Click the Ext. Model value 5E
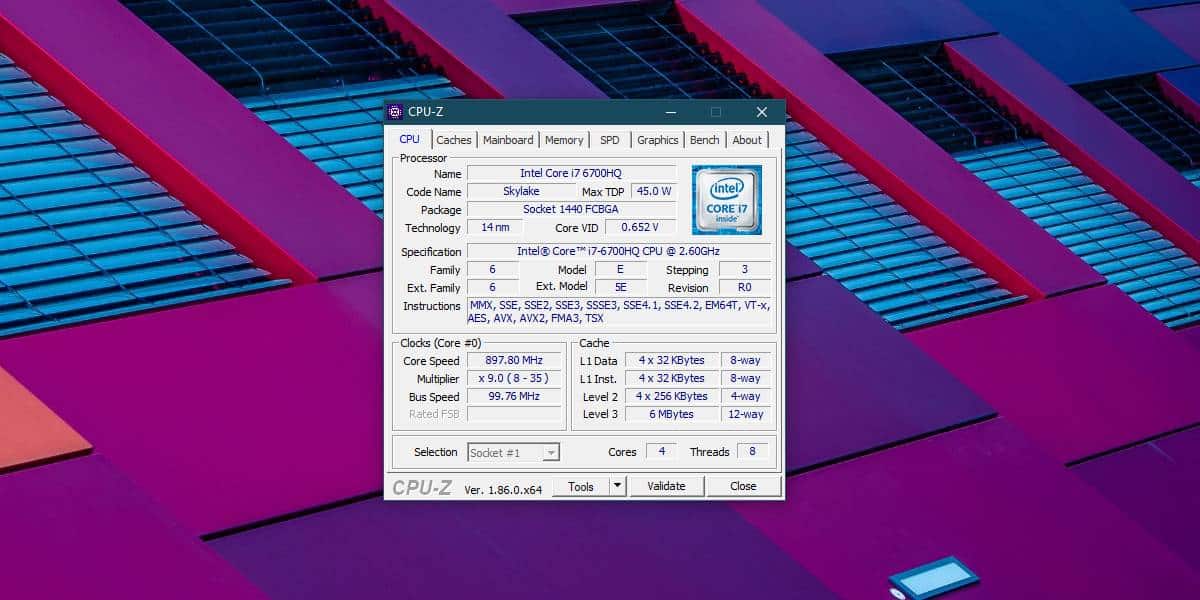 [621, 287]
